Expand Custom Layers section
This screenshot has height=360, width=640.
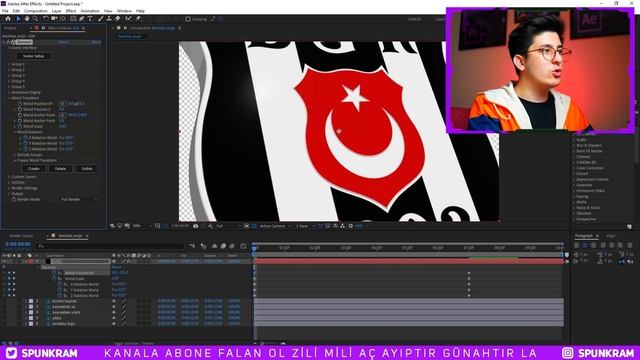tap(9, 177)
